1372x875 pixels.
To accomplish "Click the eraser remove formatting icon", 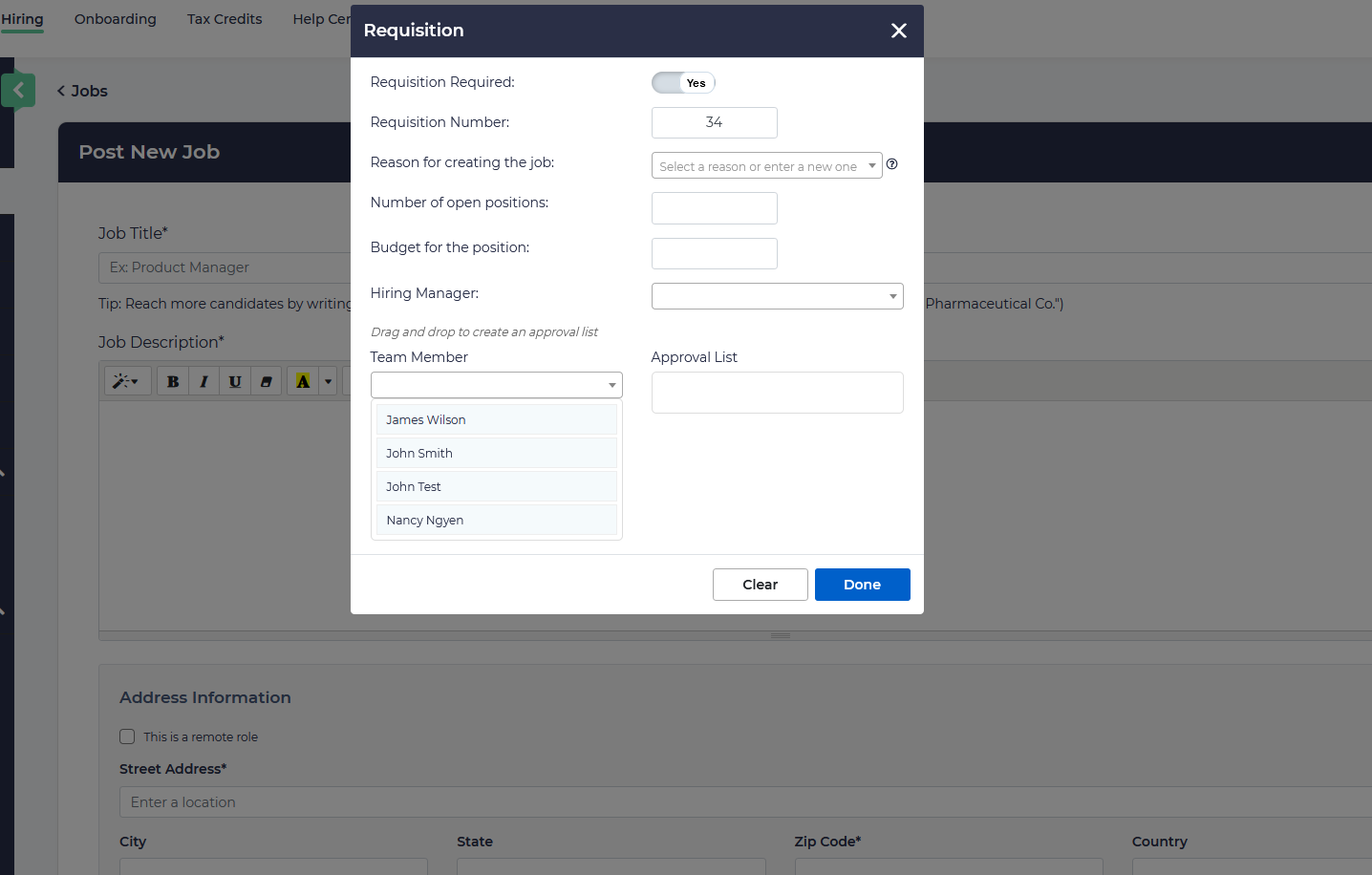I will point(267,382).
